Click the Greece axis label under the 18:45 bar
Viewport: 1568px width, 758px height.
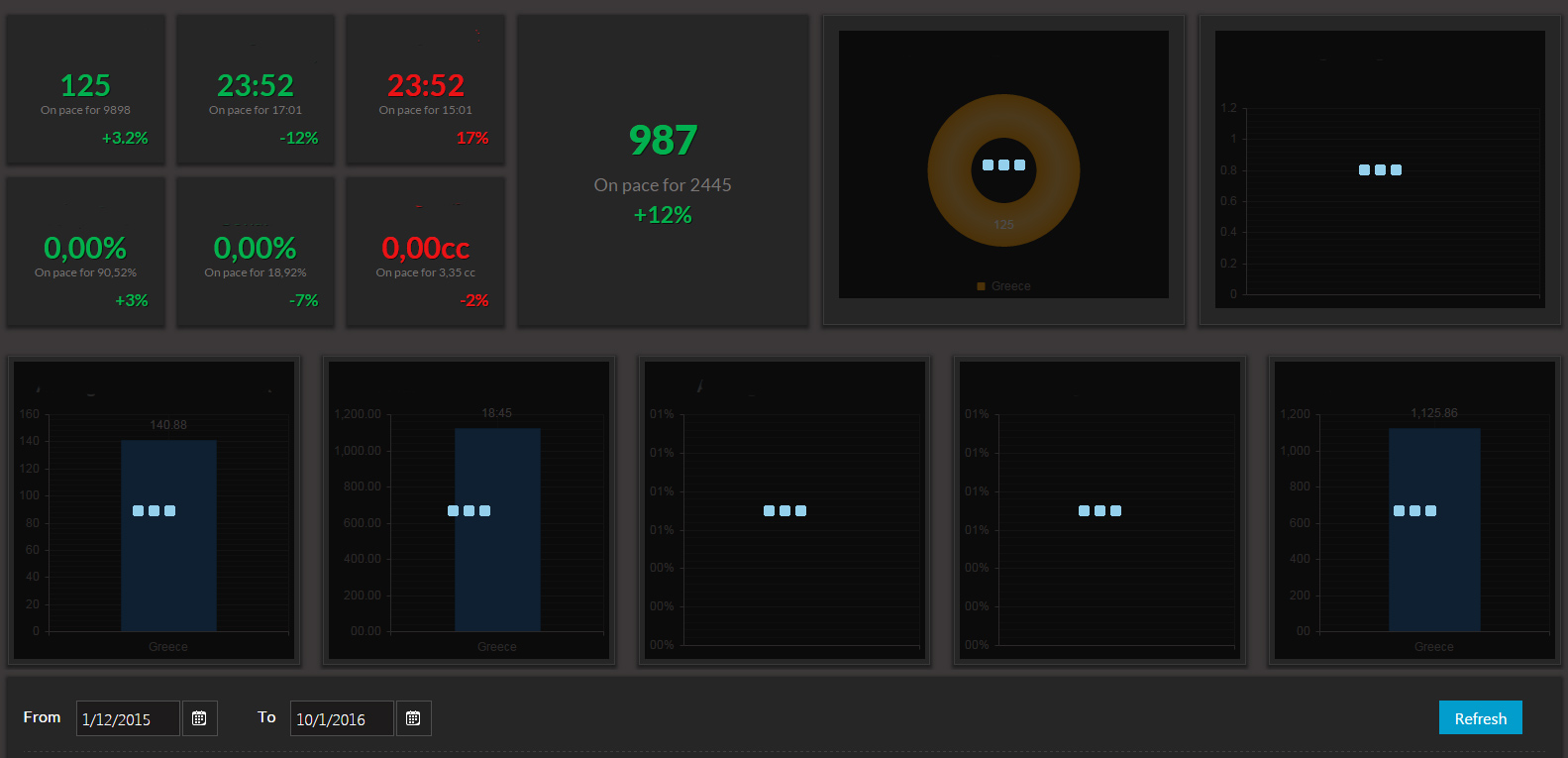[x=497, y=647]
